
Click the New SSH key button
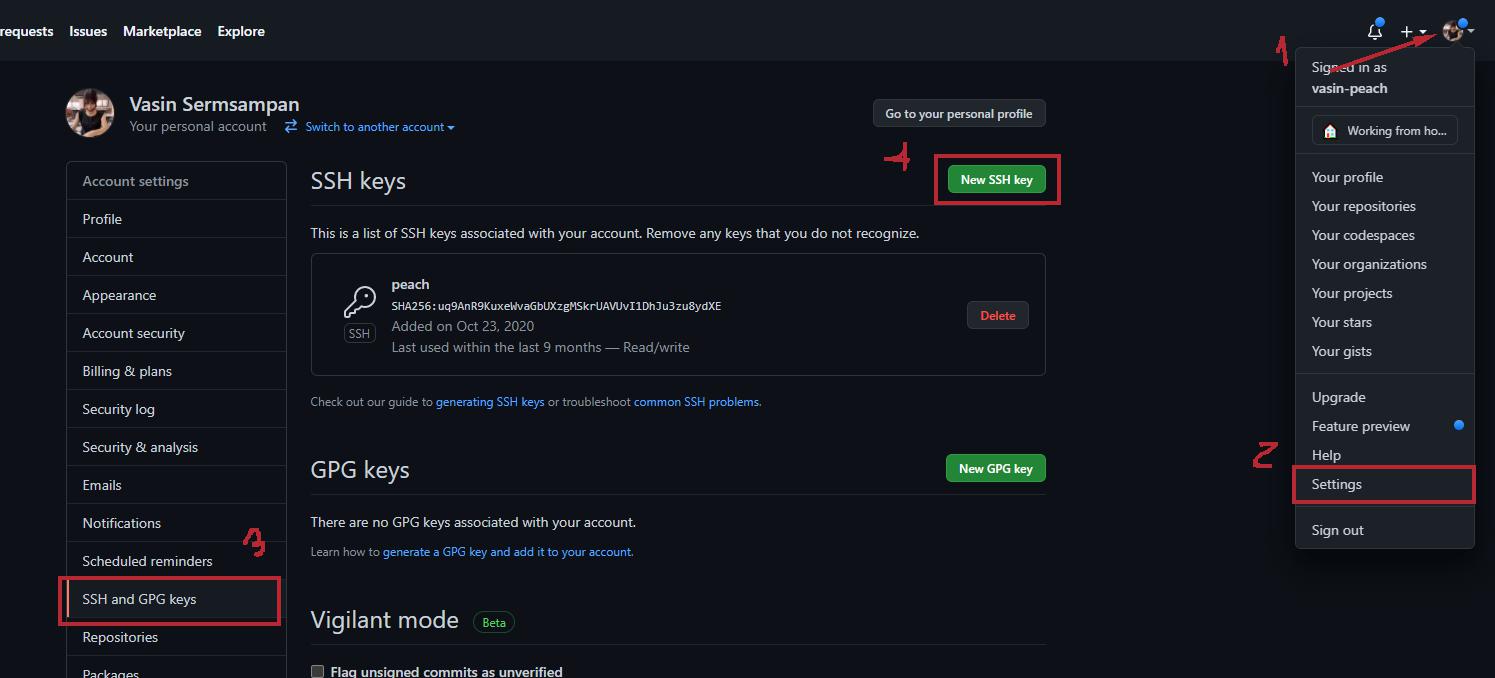tap(996, 180)
